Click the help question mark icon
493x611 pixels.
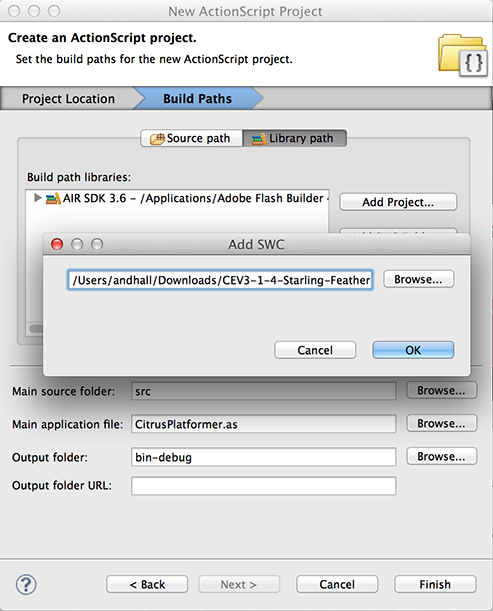[26, 585]
